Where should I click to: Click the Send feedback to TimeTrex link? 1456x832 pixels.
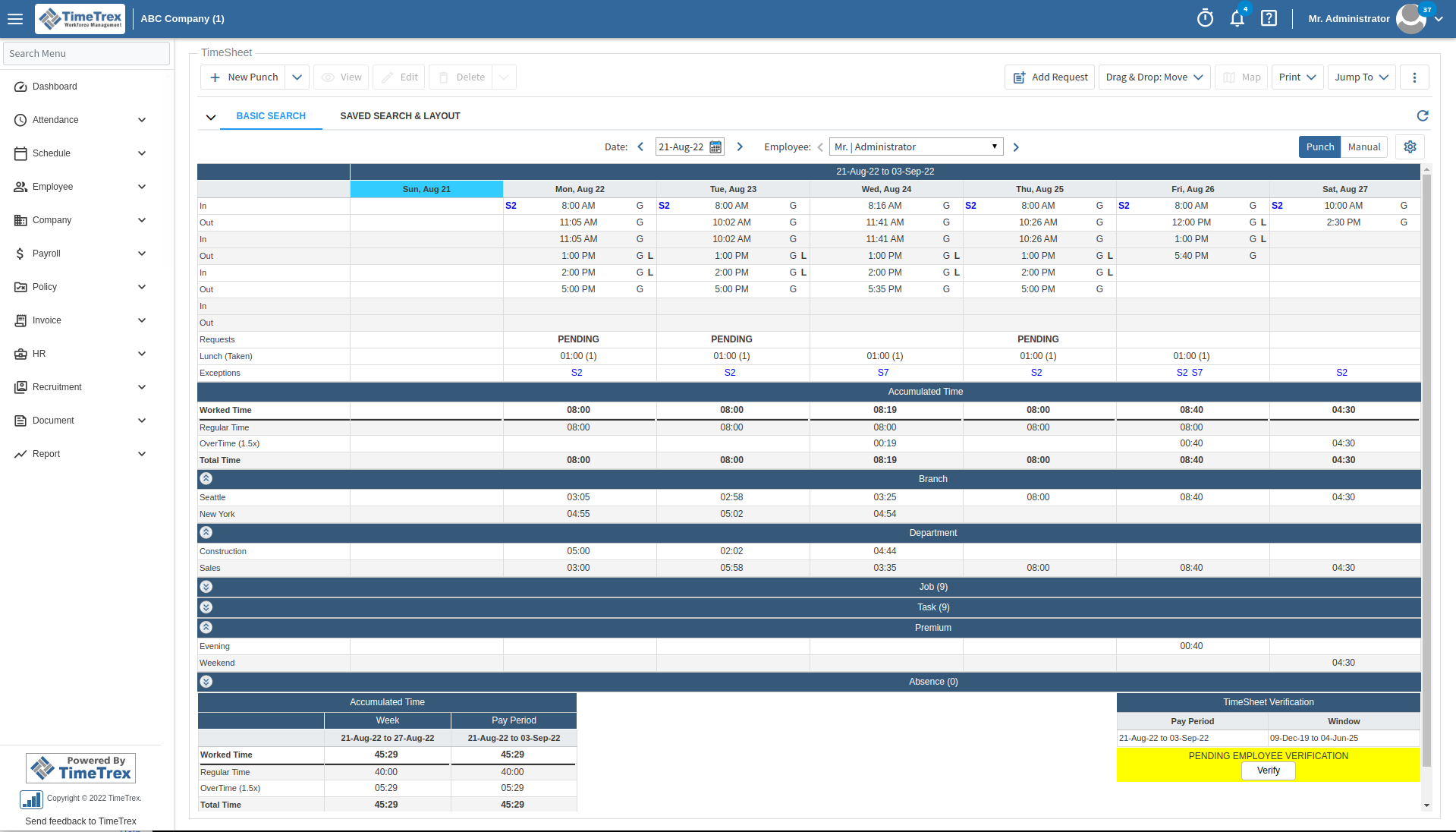(80, 821)
